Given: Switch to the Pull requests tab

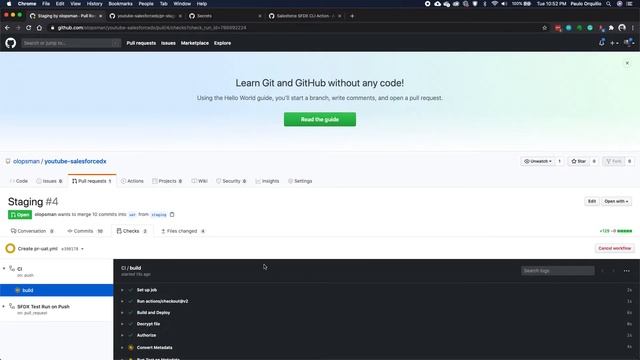Looking at the screenshot, I should (x=92, y=181).
